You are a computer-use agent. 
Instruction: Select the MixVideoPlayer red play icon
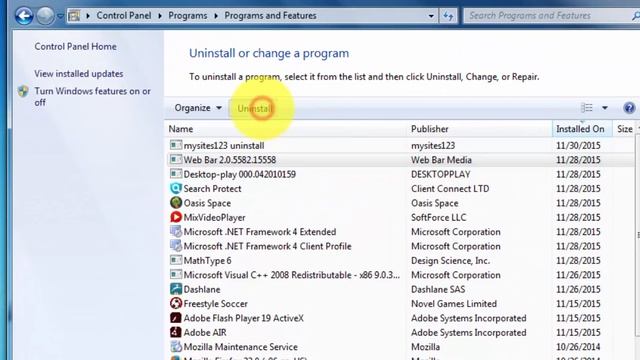tap(176, 217)
